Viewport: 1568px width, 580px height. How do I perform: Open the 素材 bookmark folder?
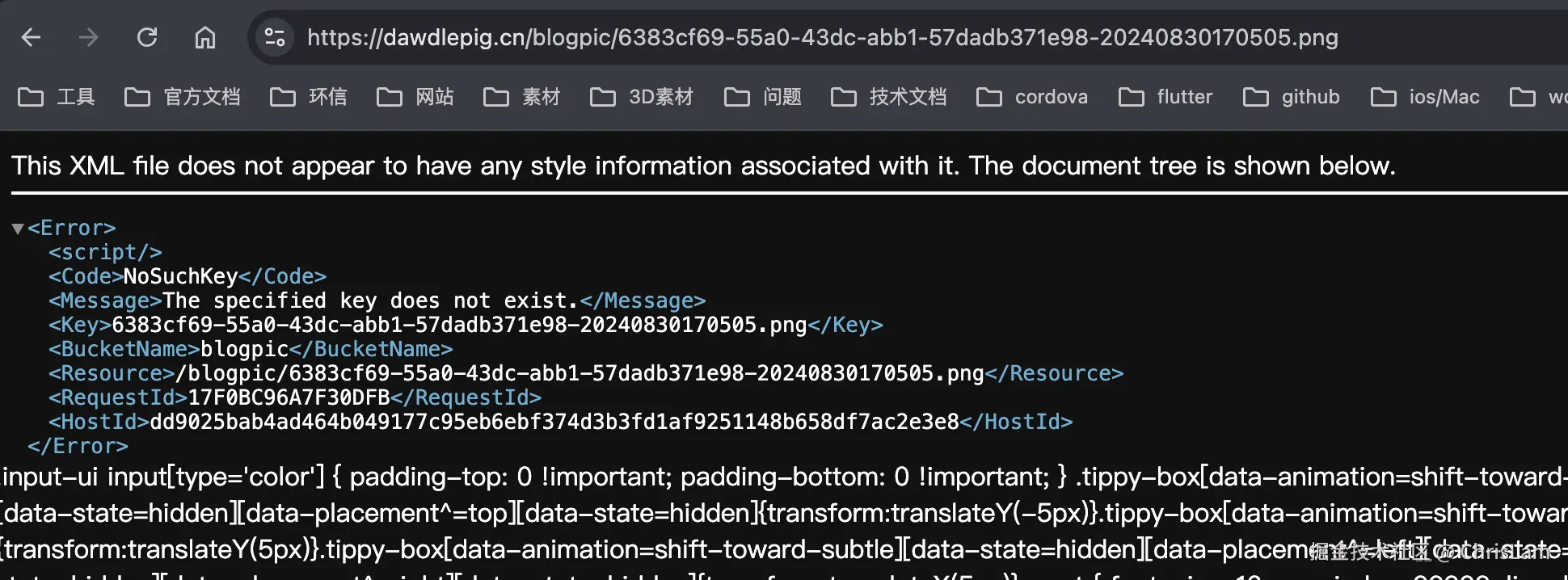pyautogui.click(x=522, y=97)
